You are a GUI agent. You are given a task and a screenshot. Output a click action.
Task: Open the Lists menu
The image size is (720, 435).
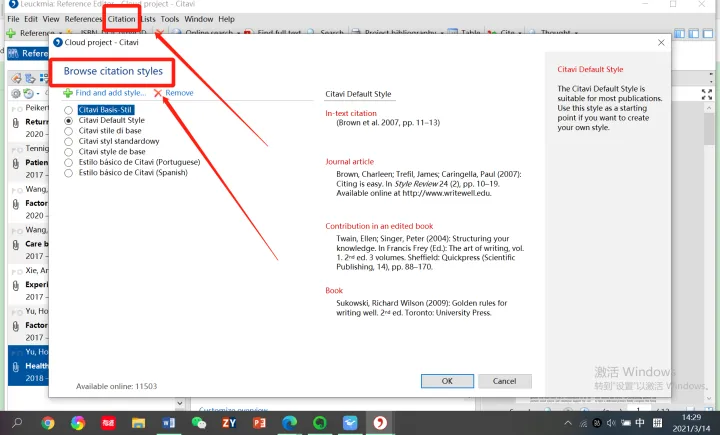click(148, 19)
